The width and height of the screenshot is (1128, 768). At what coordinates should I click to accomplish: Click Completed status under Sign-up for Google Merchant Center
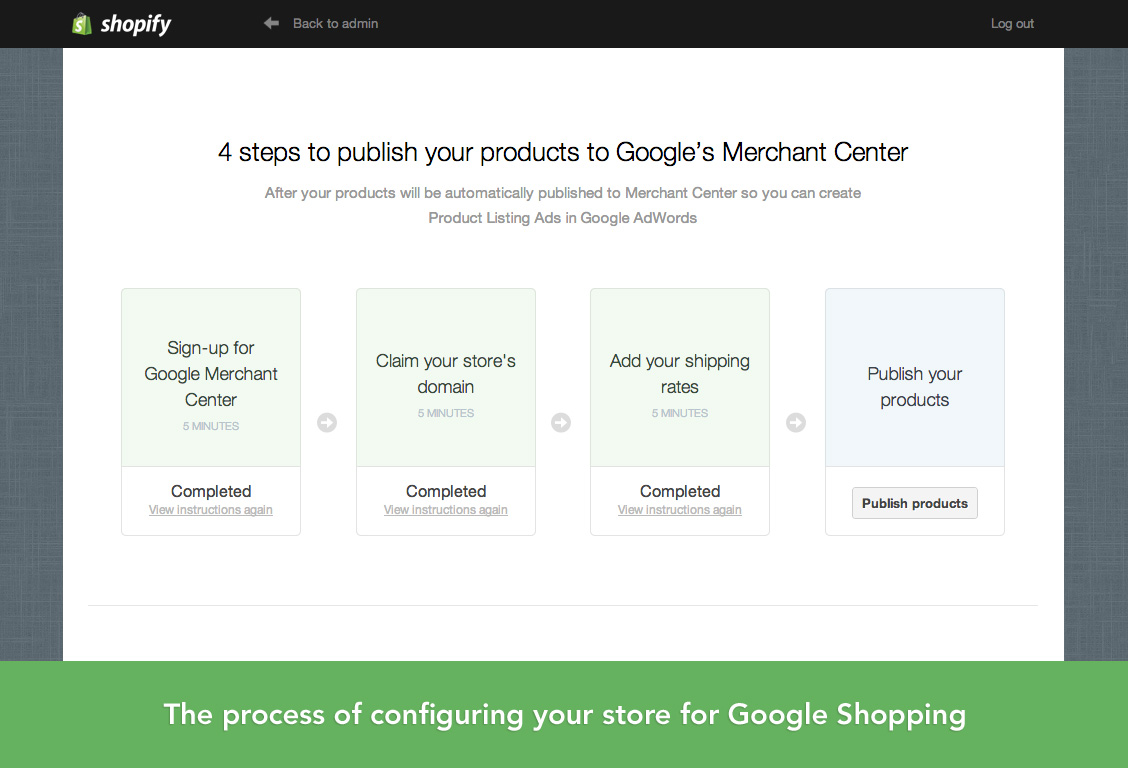(x=211, y=491)
